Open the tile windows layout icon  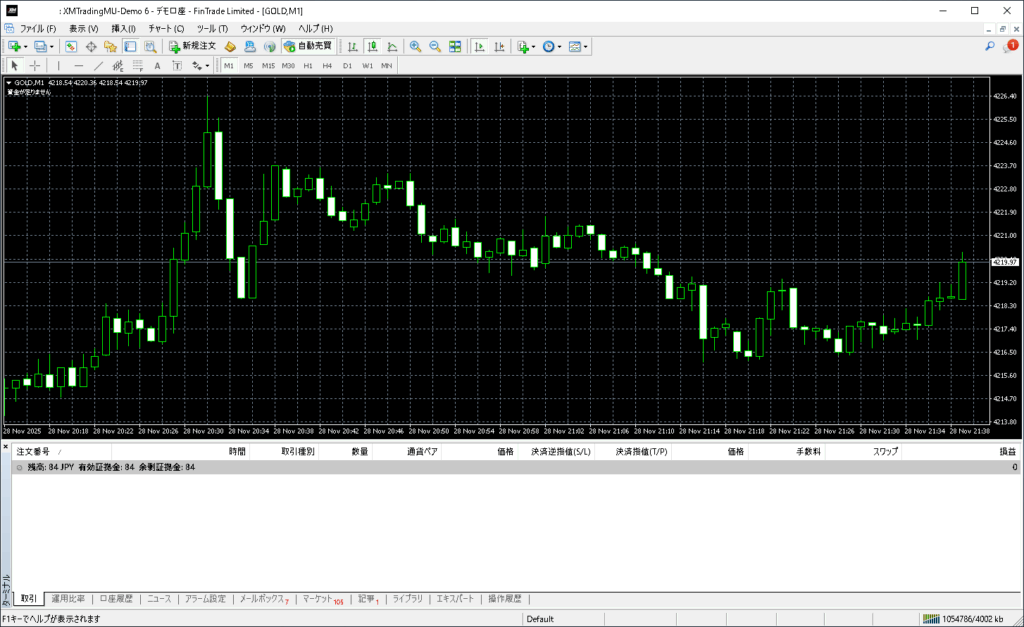pos(455,46)
